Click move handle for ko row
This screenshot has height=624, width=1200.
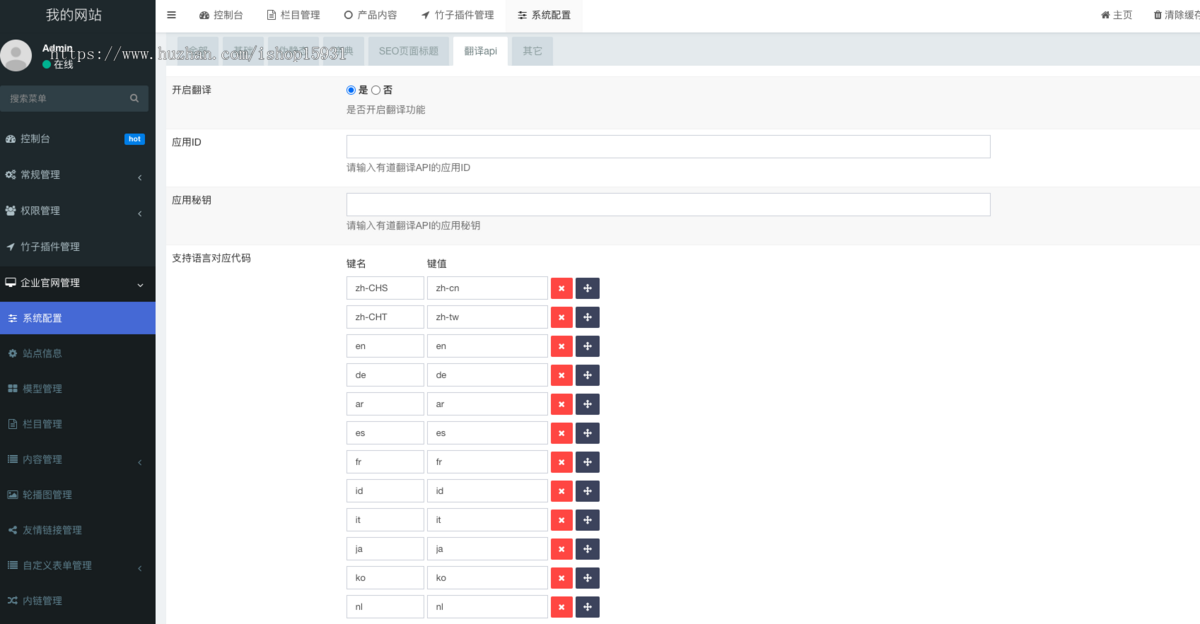click(x=587, y=578)
